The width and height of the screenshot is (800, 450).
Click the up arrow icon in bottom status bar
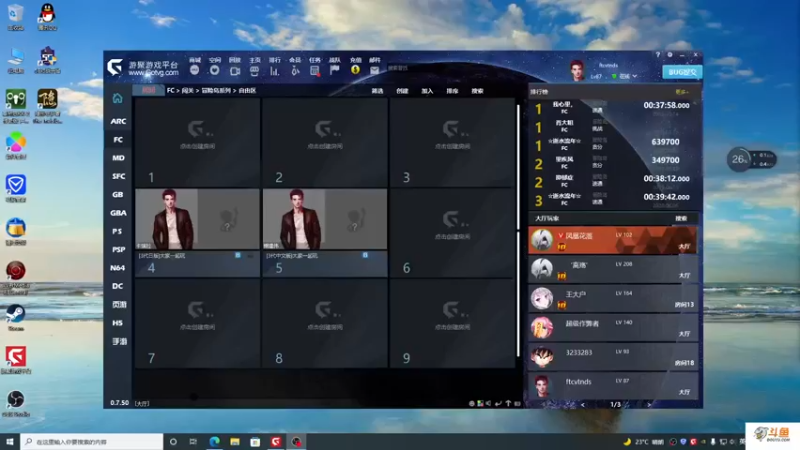click(508, 403)
